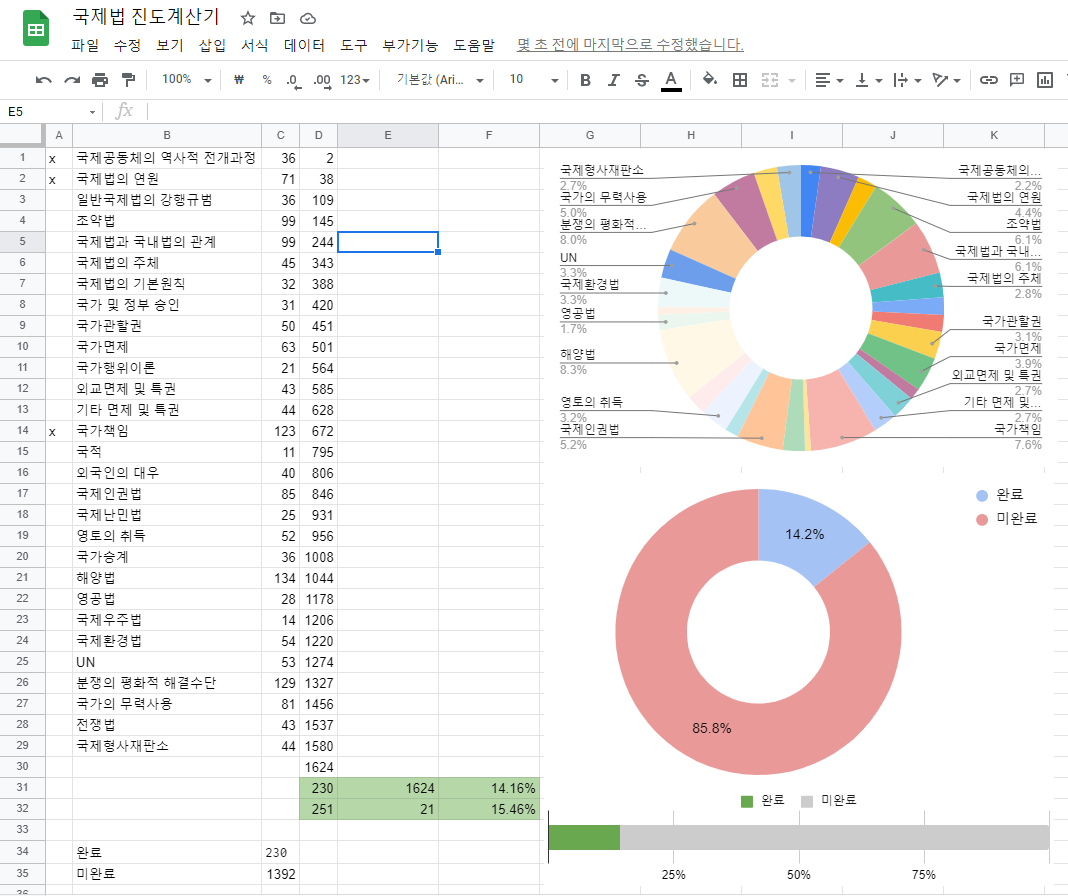Viewport: 1068px width, 896px height.
Task: Decrease decimal places
Action: (292, 80)
